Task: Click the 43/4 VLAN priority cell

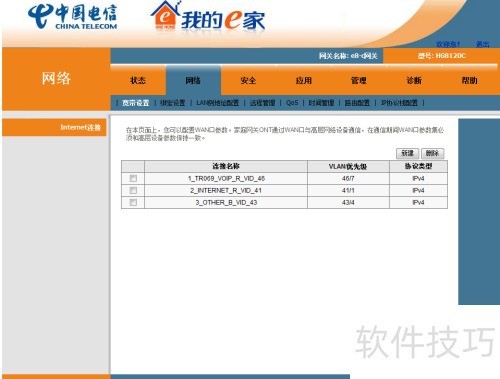Action: tap(348, 202)
